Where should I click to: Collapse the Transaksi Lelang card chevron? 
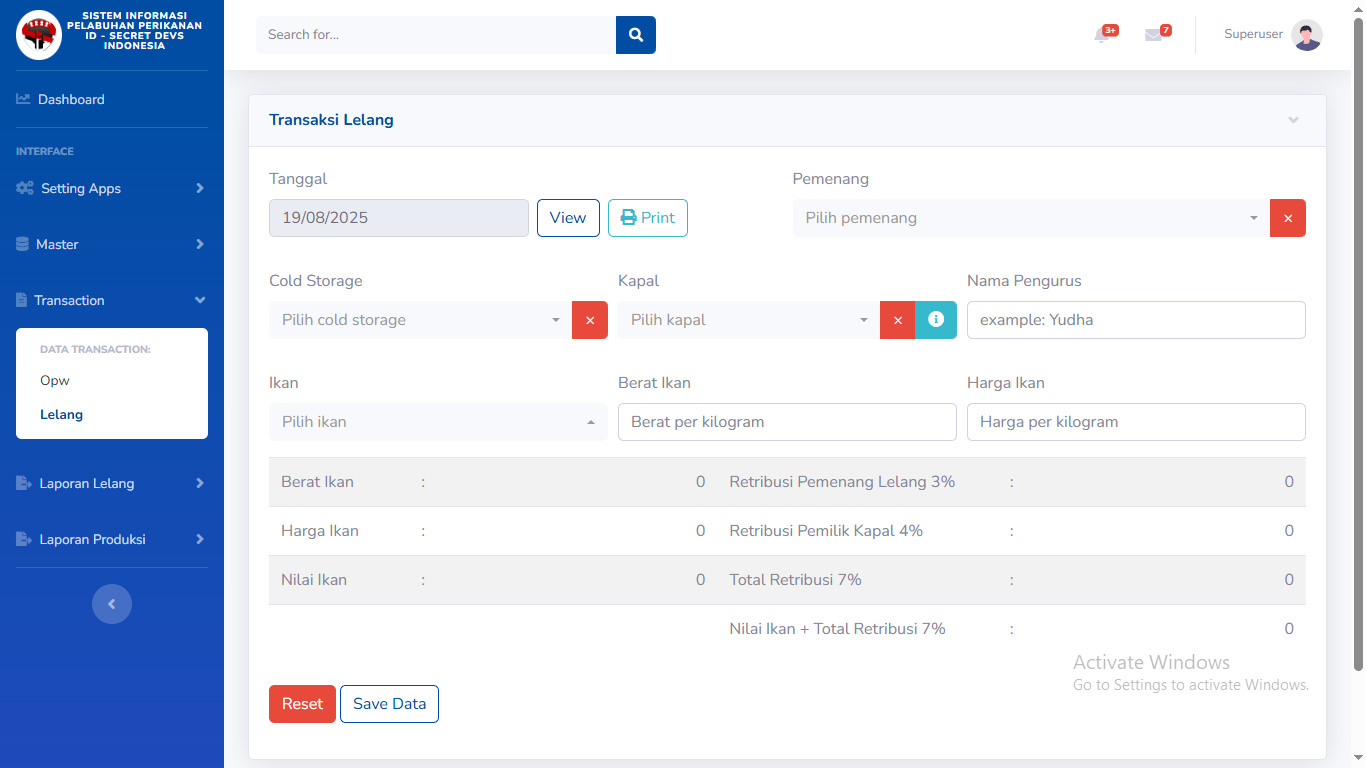(1293, 120)
